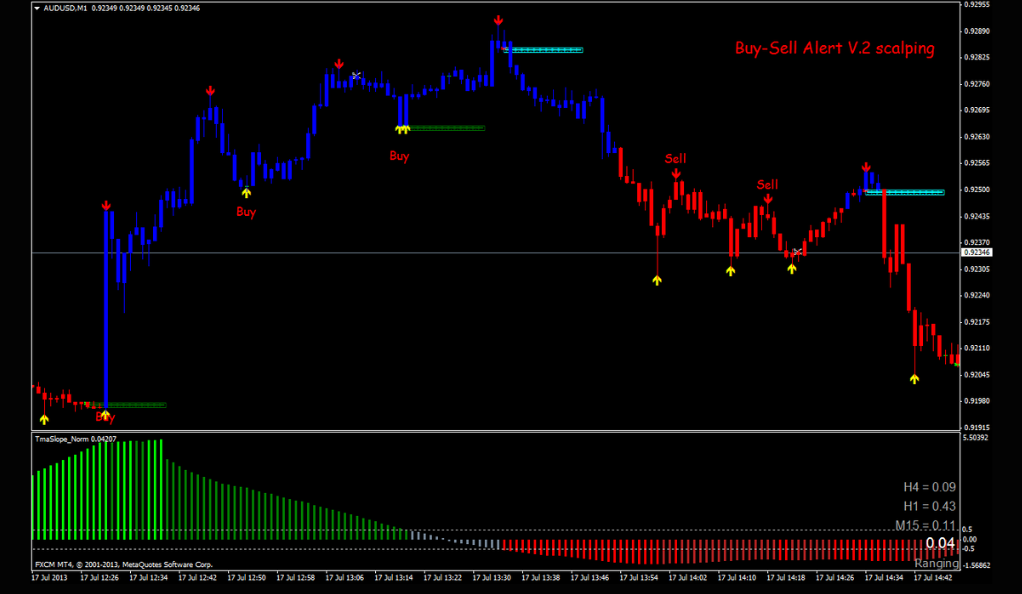Select the green level bar right of the double yellow arrows
The width and height of the screenshot is (1022, 594).
(447, 128)
